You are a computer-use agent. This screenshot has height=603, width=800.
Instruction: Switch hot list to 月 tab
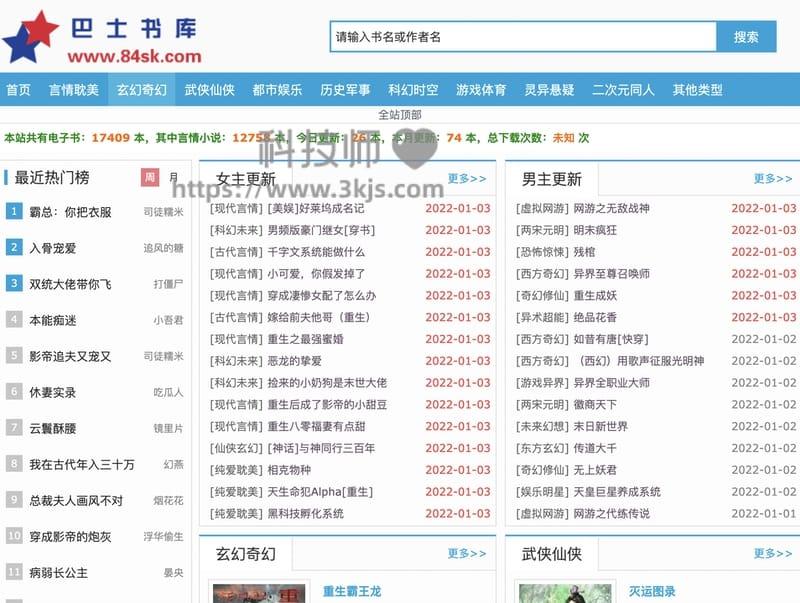point(173,177)
